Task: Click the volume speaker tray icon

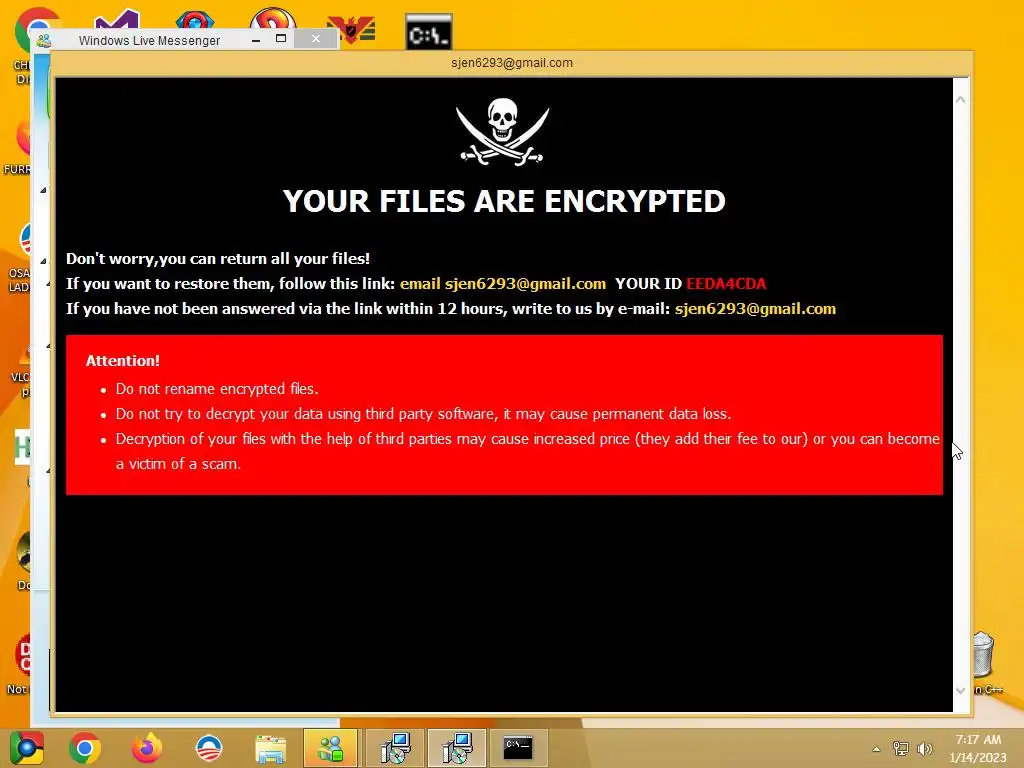Action: point(924,748)
